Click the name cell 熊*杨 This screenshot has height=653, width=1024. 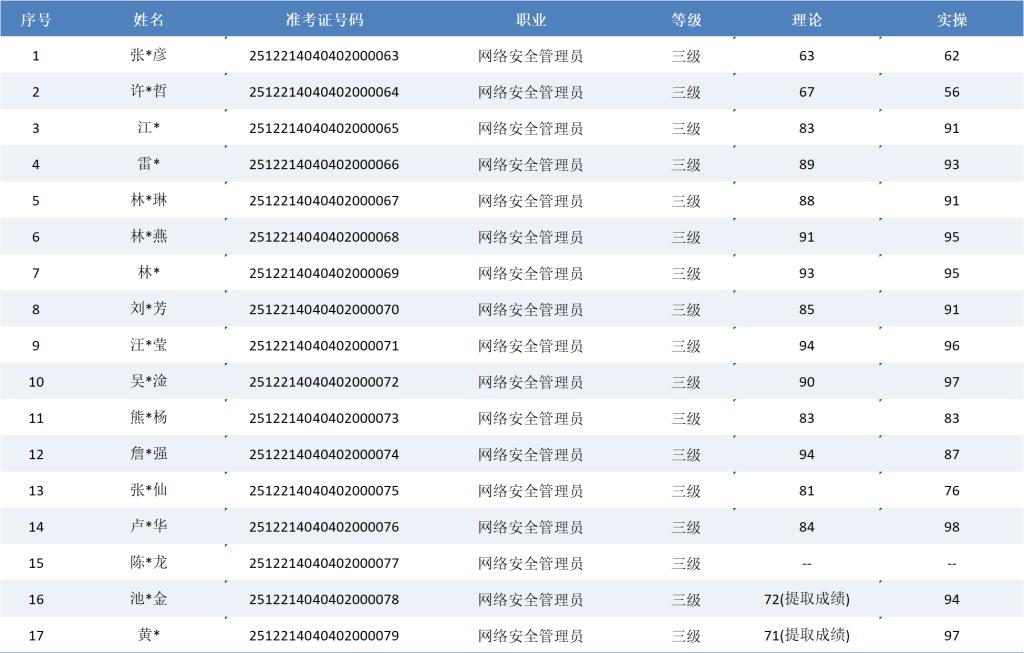(x=149, y=418)
